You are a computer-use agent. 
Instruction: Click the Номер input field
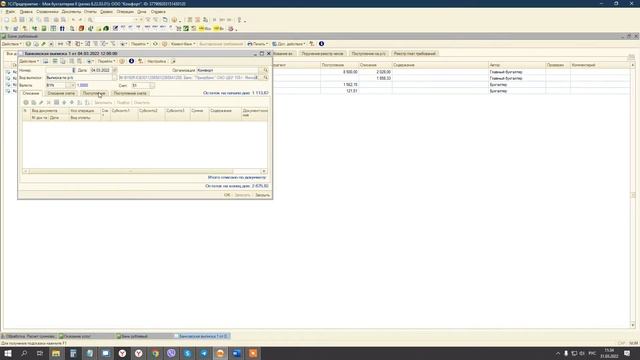pyautogui.click(x=60, y=70)
